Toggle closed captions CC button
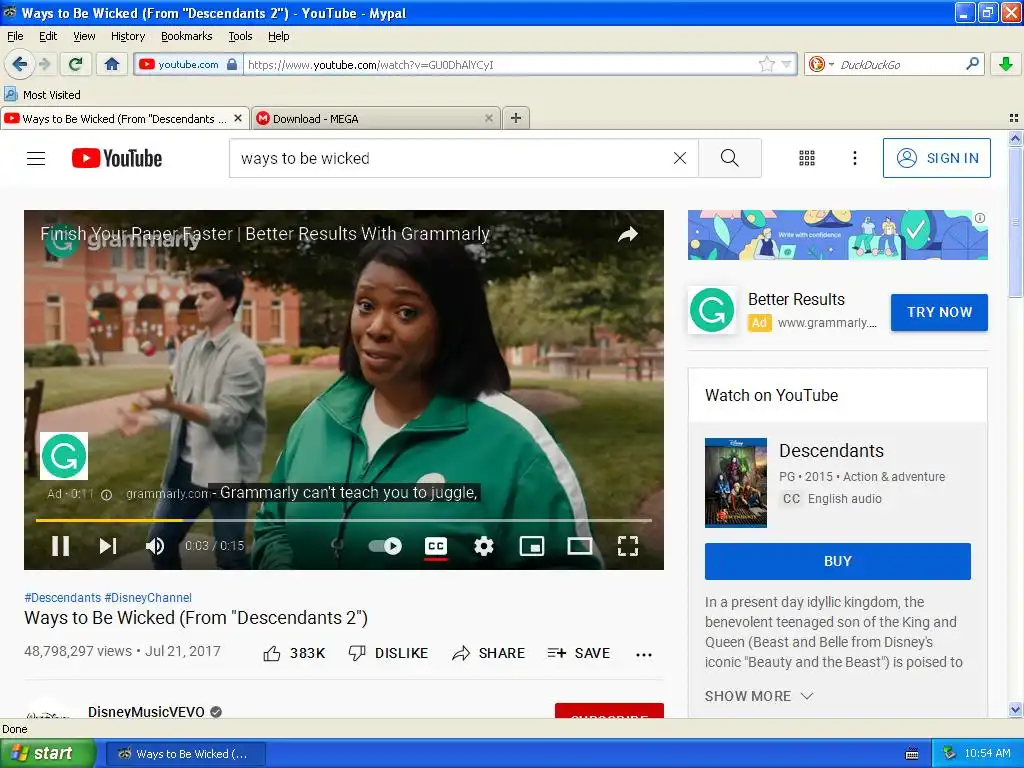This screenshot has width=1024, height=768. [436, 546]
